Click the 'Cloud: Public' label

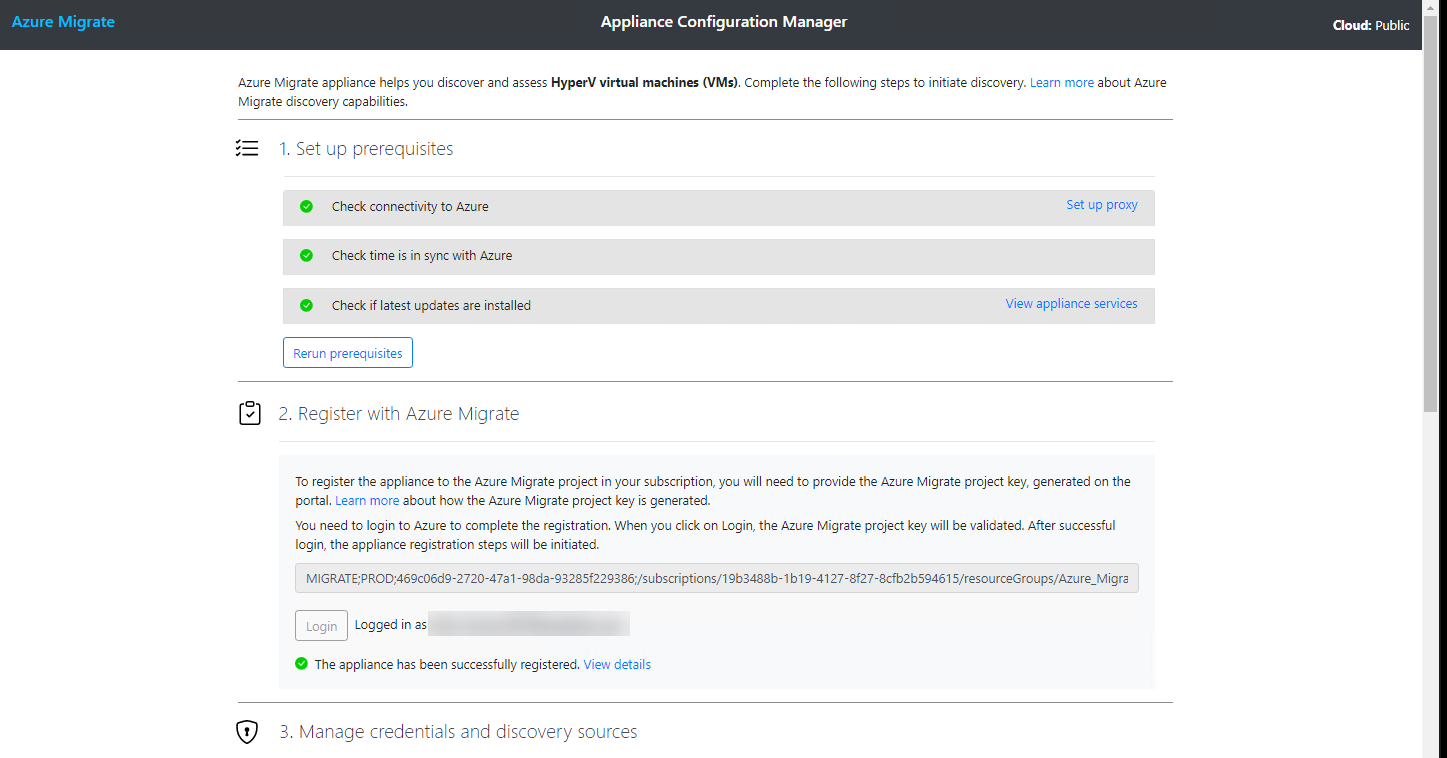pos(1371,25)
